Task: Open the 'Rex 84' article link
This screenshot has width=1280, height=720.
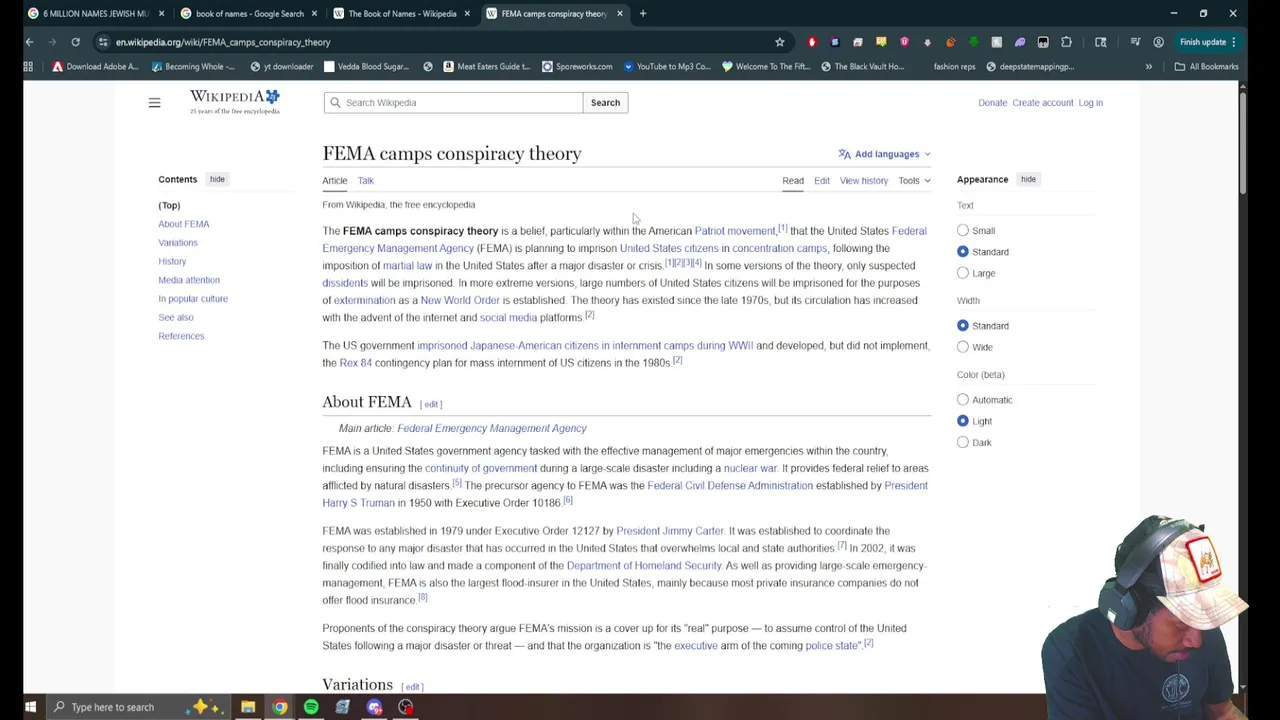Action: click(355, 363)
